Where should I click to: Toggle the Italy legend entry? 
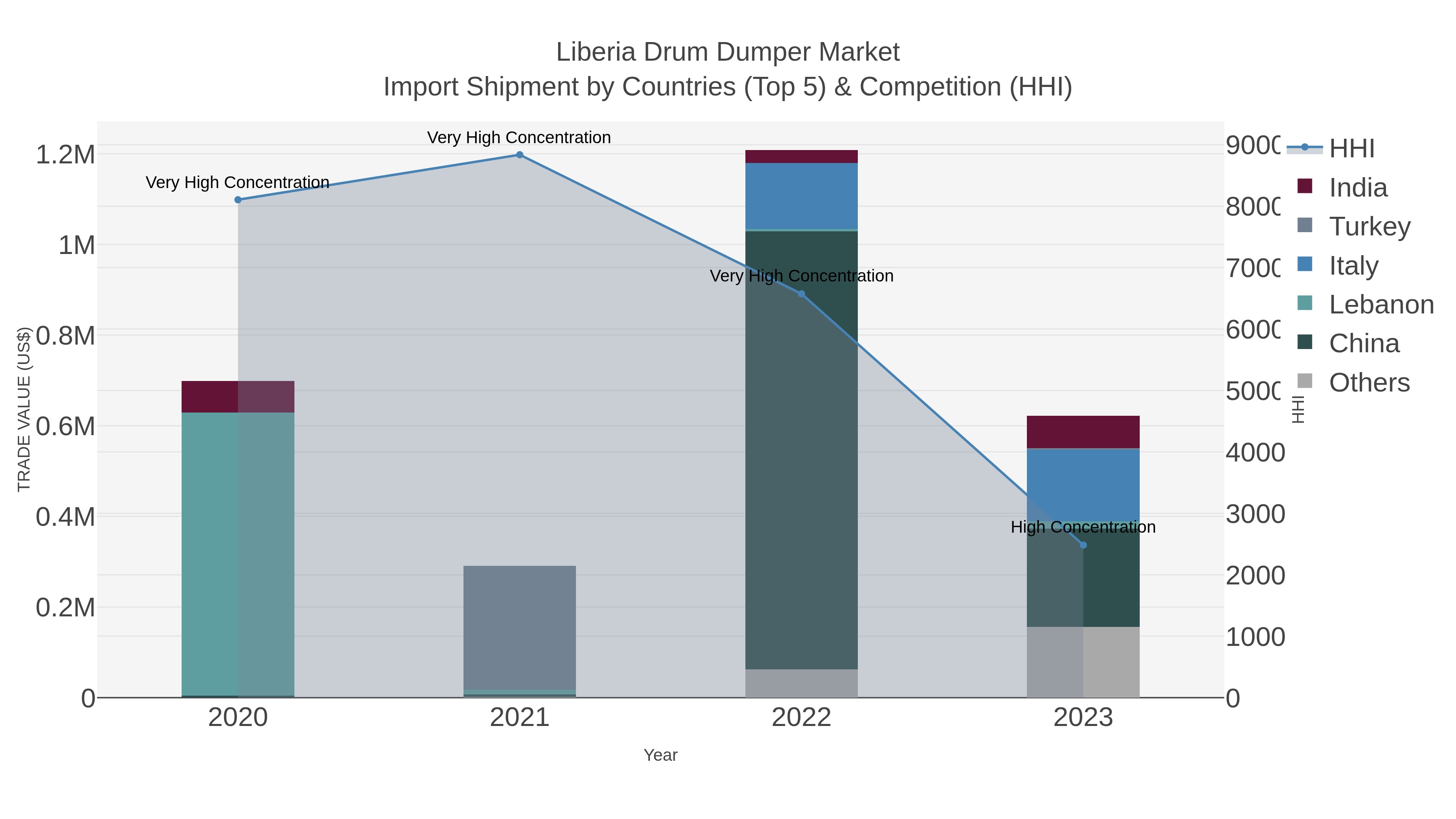[x=1338, y=265]
